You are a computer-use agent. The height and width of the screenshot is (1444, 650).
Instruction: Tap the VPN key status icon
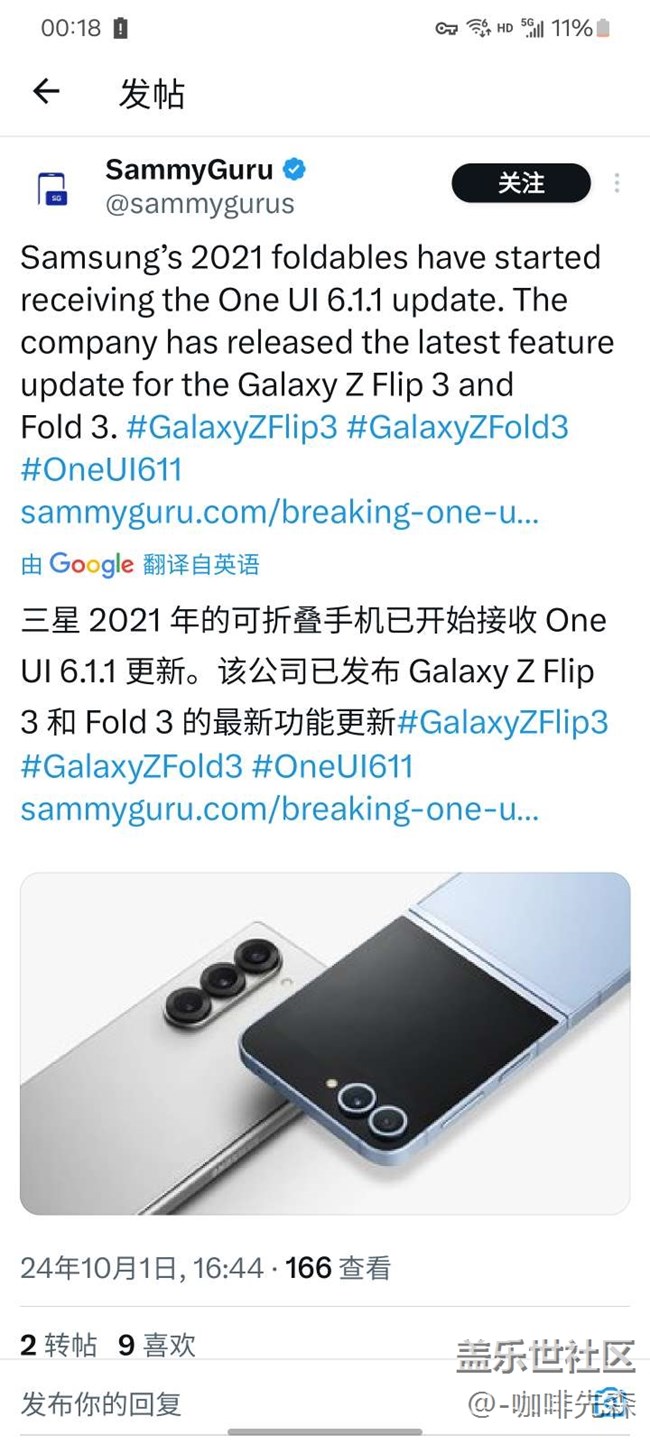[446, 29]
